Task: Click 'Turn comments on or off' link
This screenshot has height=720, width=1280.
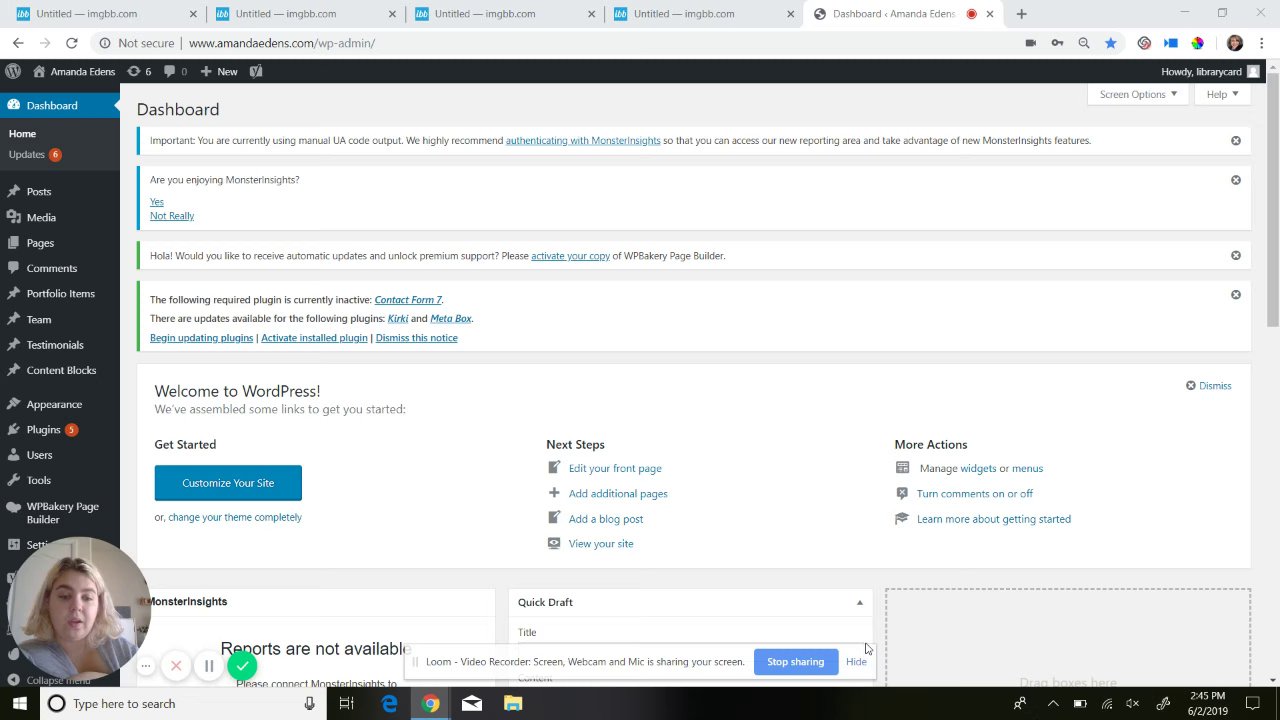Action: [975, 494]
